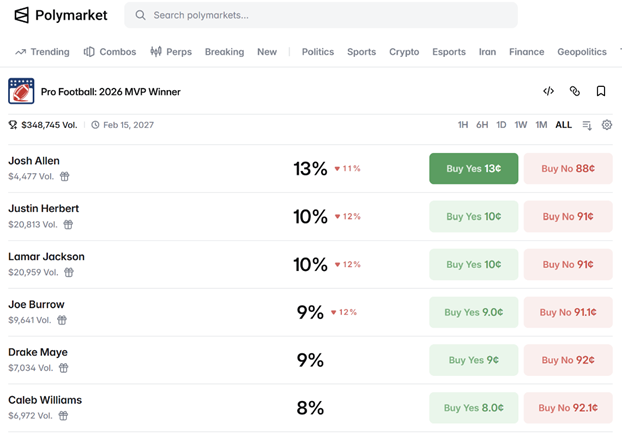Click Buy Yes 8.0¢ for Caleb Williams

474,408
